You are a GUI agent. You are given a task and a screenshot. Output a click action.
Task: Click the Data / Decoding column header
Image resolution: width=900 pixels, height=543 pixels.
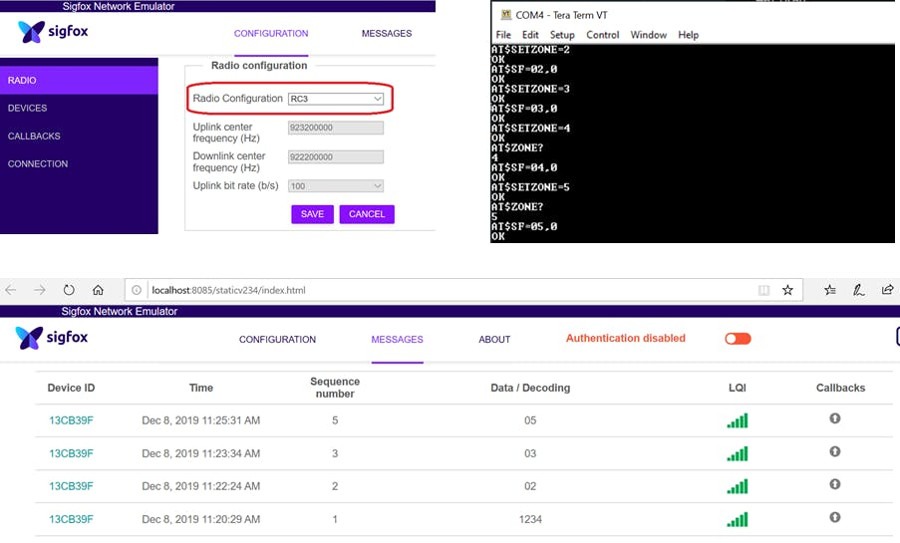coord(530,388)
